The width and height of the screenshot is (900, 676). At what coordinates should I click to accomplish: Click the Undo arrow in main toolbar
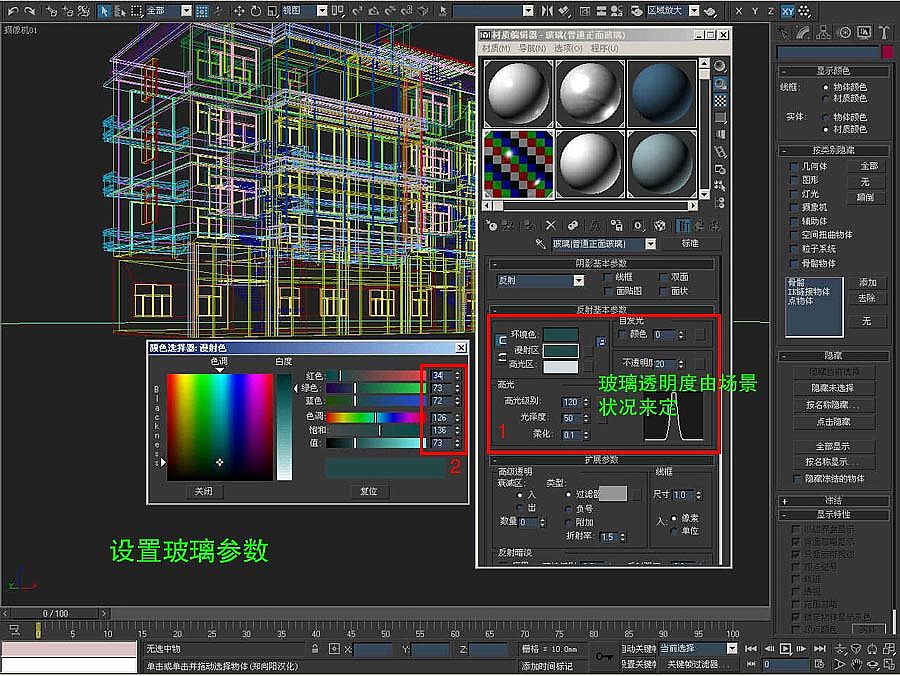pyautogui.click(x=12, y=11)
